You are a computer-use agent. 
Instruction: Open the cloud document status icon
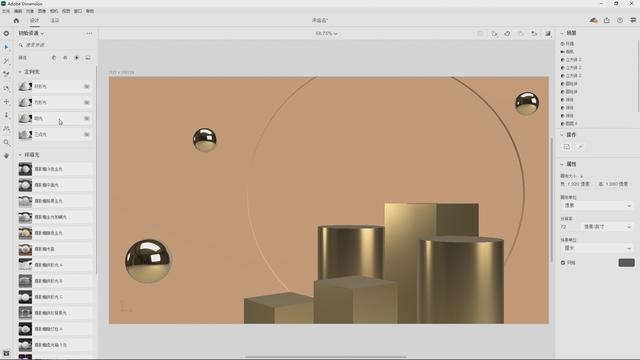coord(593,20)
